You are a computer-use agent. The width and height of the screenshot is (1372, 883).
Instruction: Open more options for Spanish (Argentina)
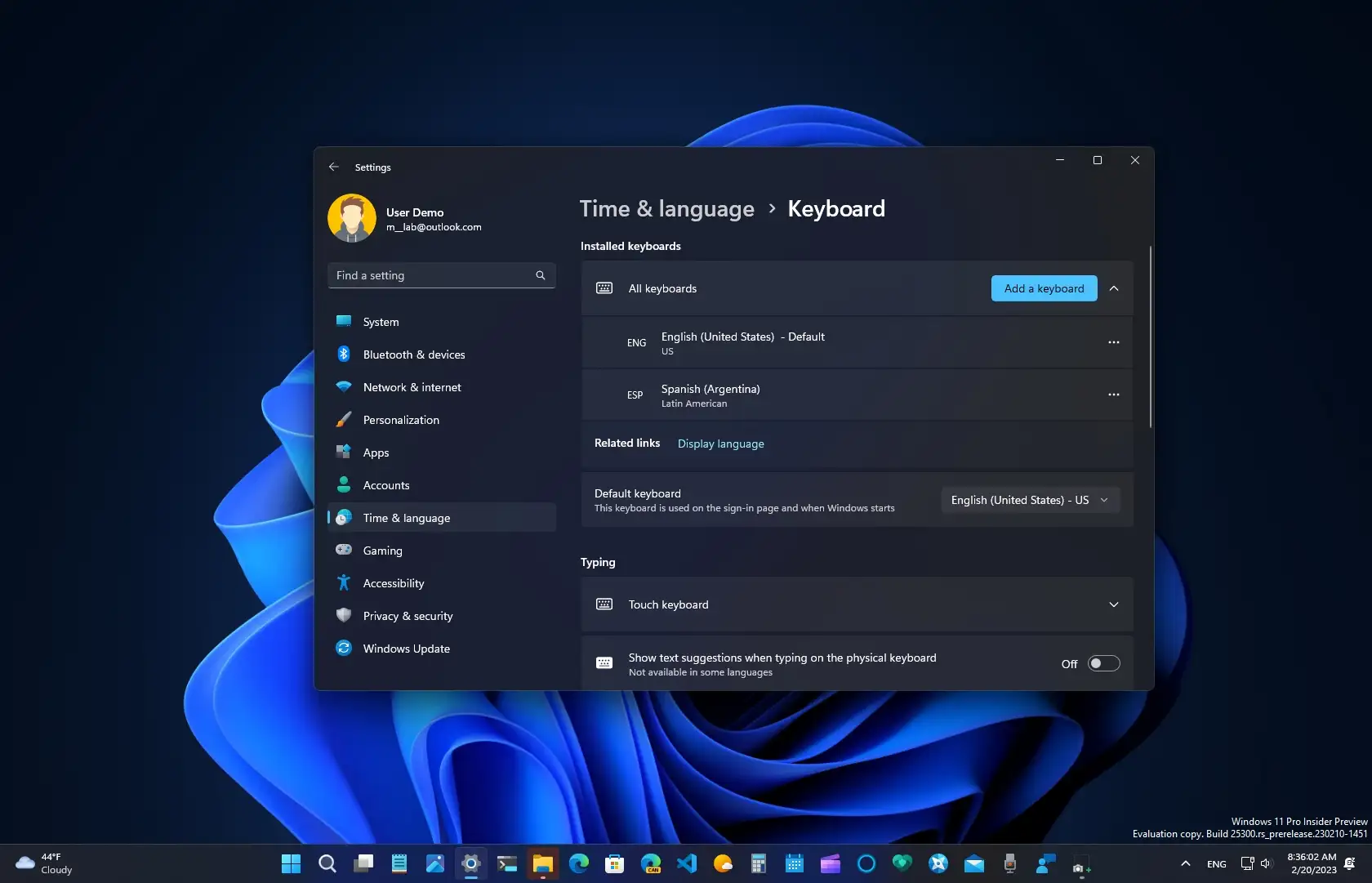pos(1113,395)
